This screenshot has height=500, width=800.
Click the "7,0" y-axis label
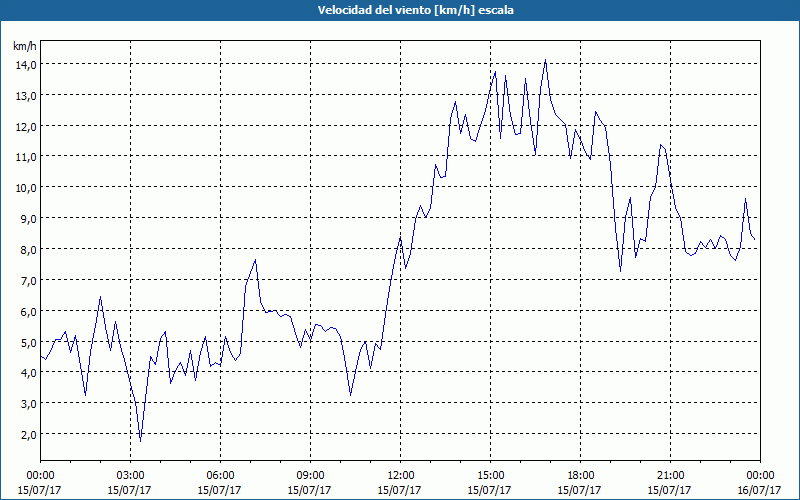[28, 280]
